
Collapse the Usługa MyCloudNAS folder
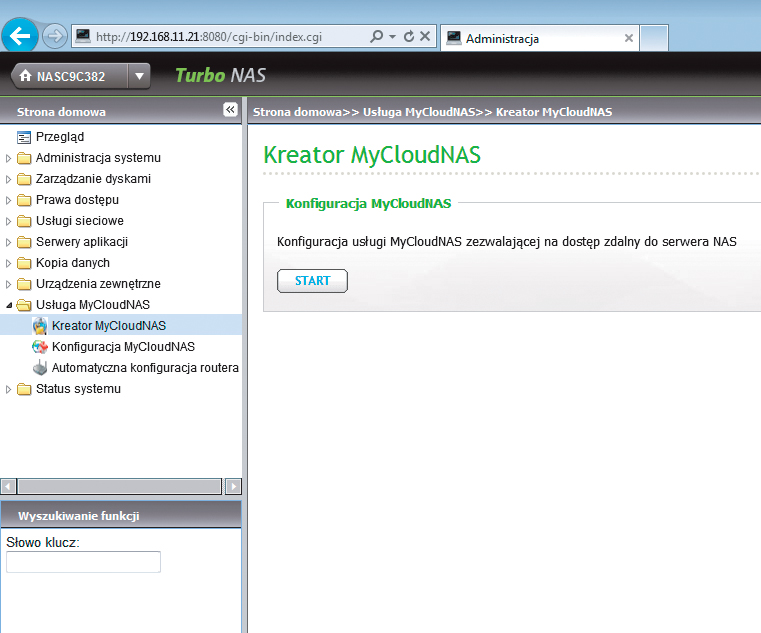(10, 305)
